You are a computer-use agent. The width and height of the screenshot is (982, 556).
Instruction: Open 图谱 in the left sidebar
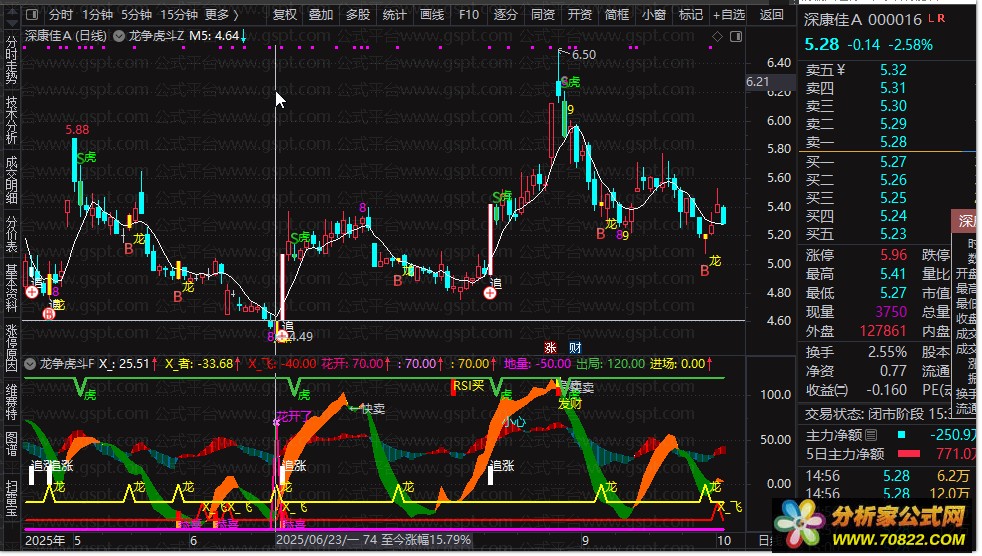point(11,444)
